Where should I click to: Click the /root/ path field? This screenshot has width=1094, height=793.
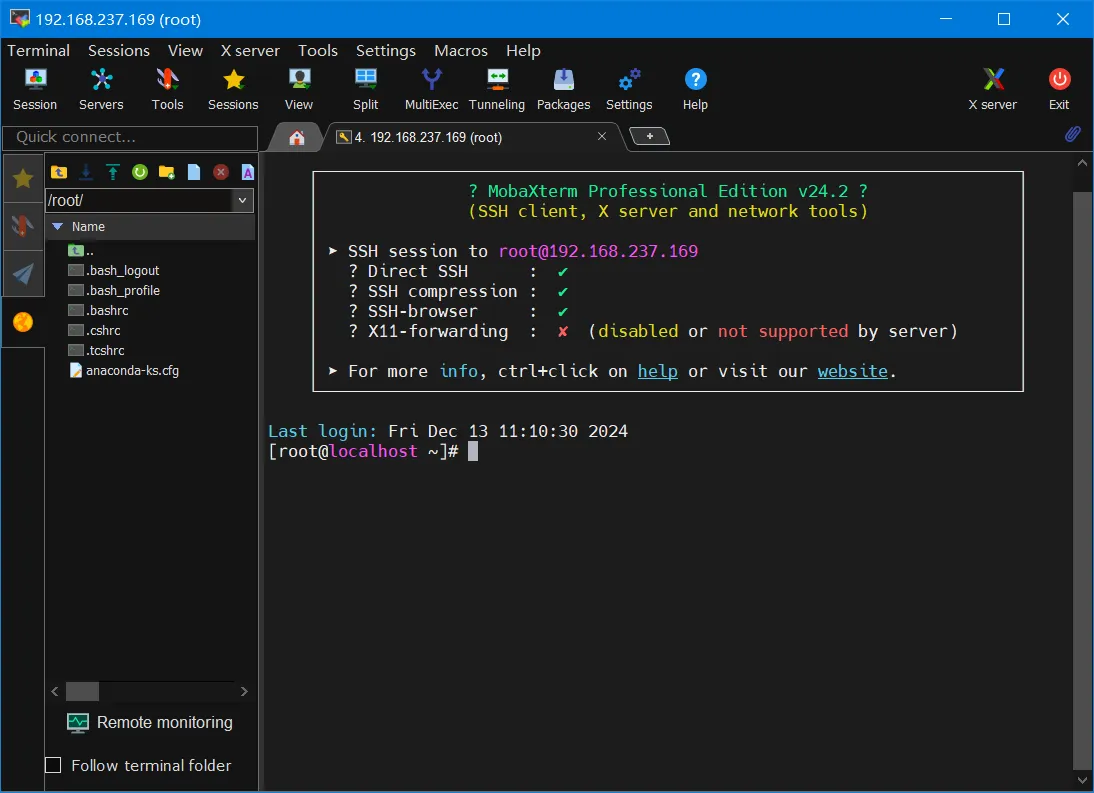[139, 200]
